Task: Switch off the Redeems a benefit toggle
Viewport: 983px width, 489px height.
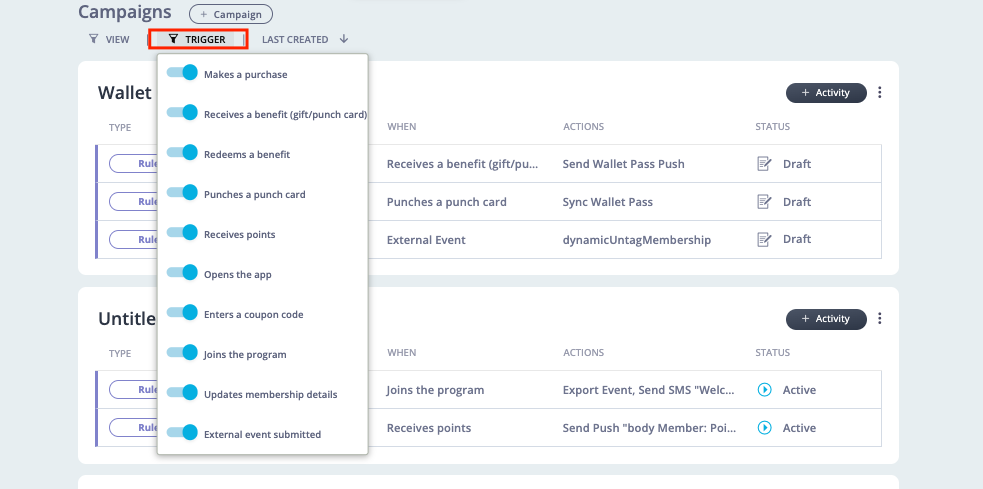Action: pyautogui.click(x=182, y=153)
